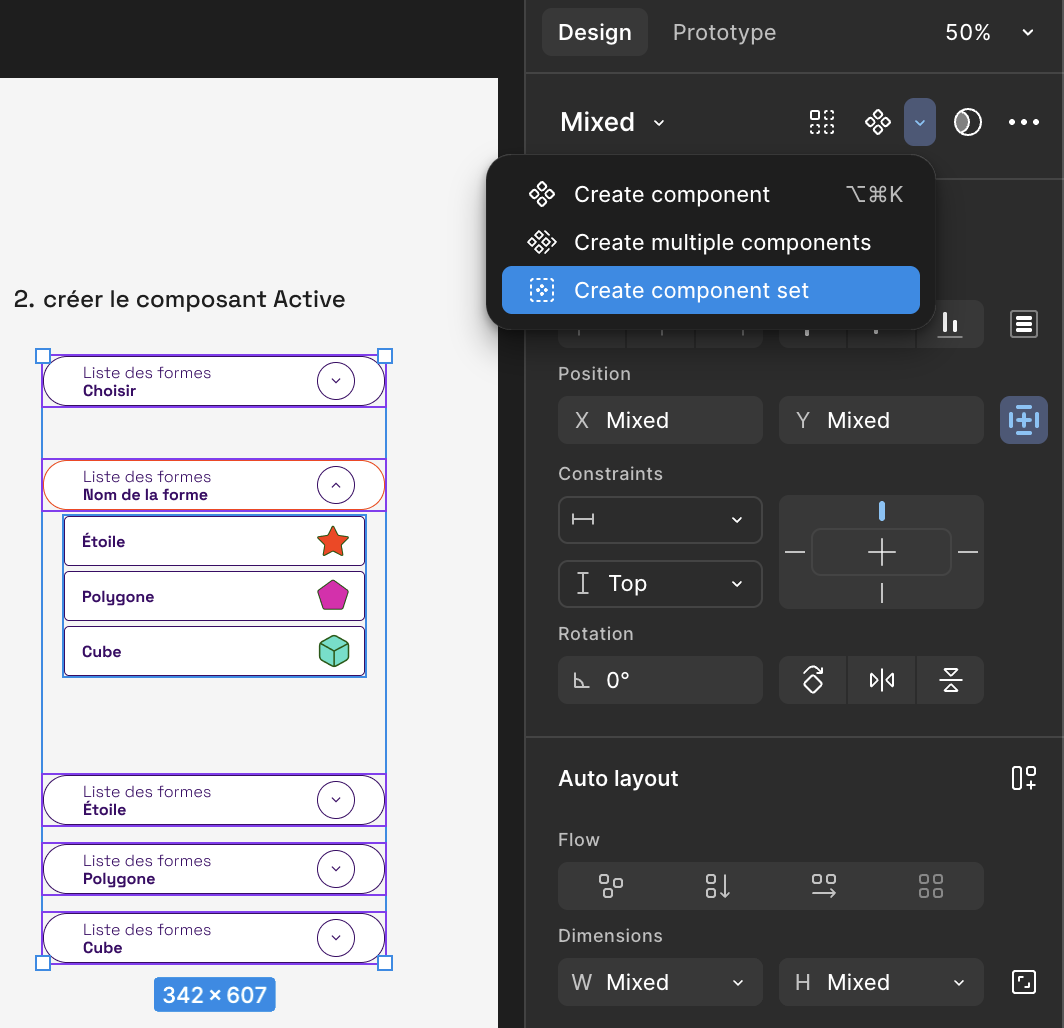Choose Create component set menu item

[x=710, y=290]
